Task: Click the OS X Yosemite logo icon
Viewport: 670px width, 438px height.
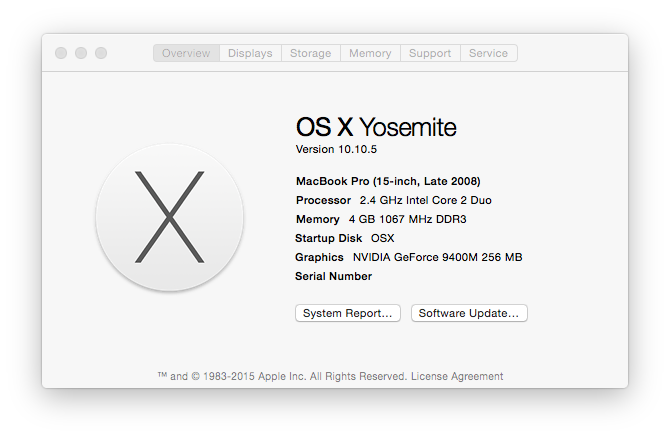Action: click(x=170, y=218)
